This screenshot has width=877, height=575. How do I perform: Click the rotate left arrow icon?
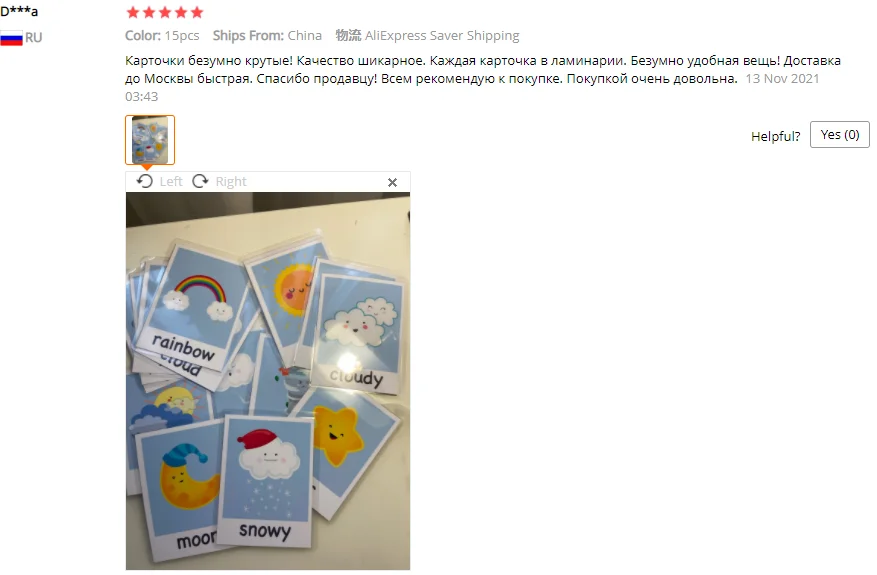(x=144, y=181)
